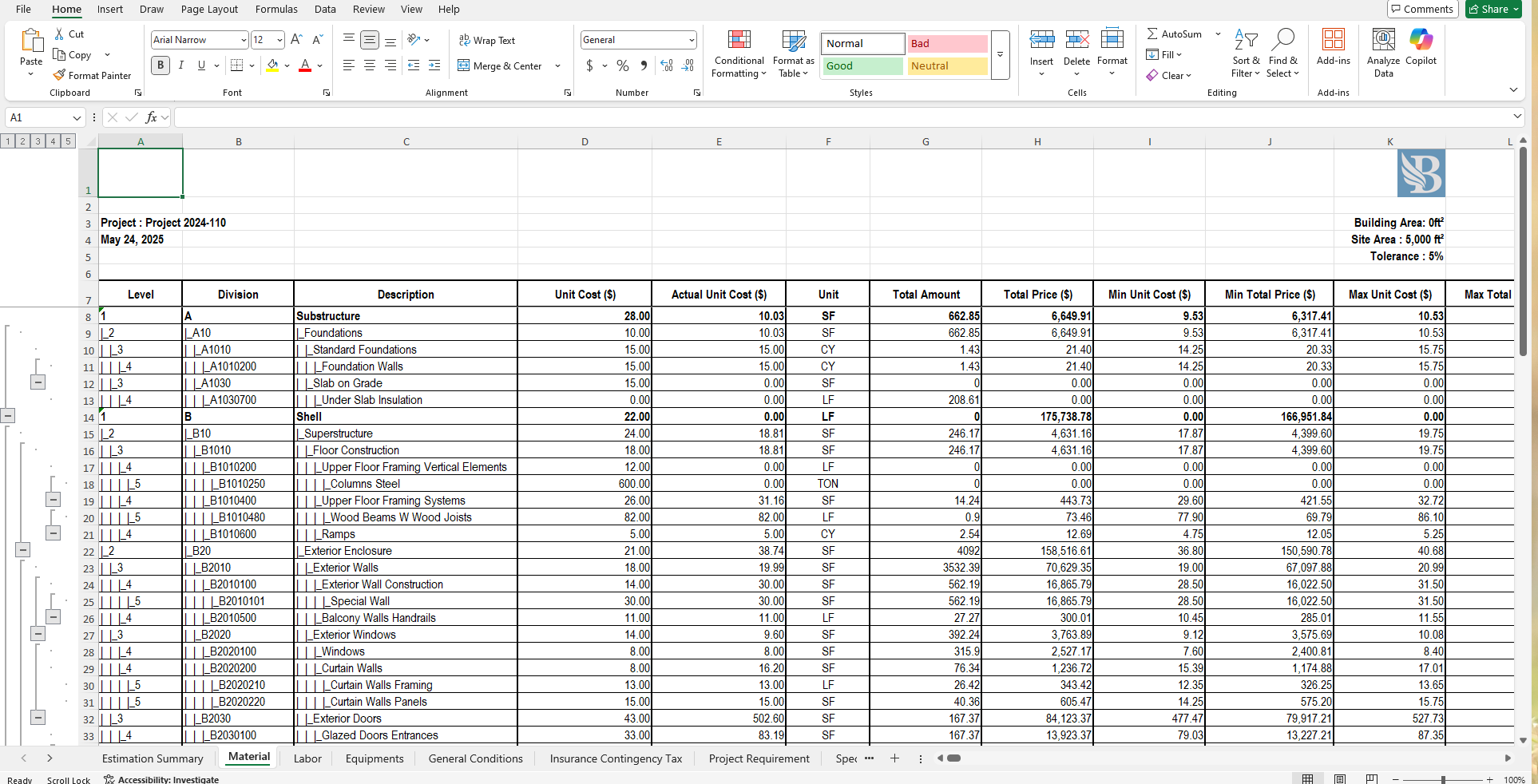Viewport: 1538px width, 784px height.
Task: Select the Neutral cell style swatch
Action: point(947,66)
